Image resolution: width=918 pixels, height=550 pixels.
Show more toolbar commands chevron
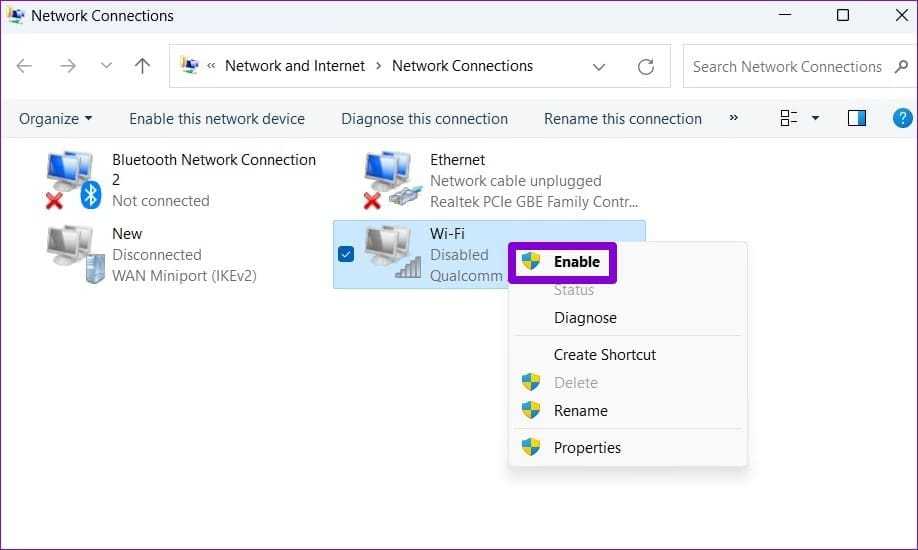(734, 118)
